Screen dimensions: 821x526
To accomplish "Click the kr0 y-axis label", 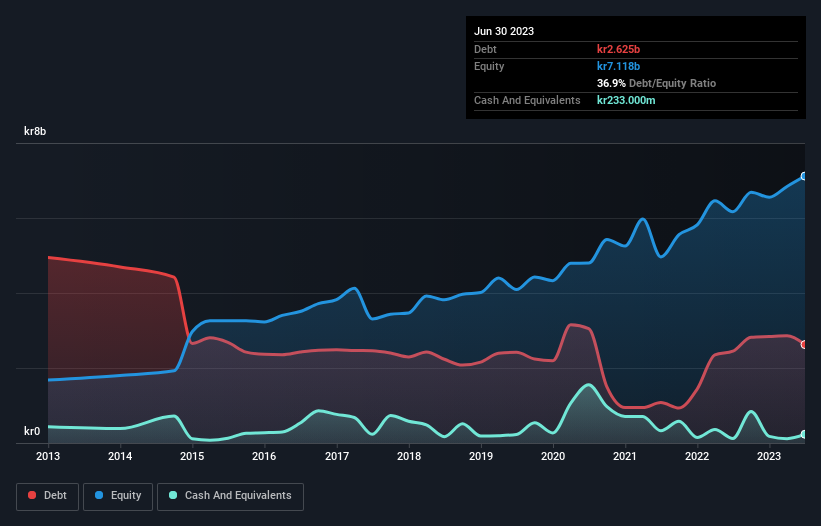I will 32,431.
